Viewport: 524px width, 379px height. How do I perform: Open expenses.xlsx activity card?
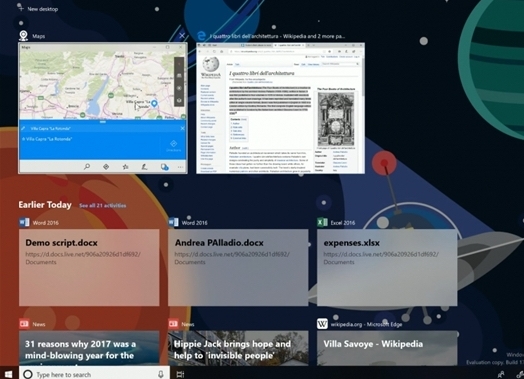pyautogui.click(x=387, y=267)
